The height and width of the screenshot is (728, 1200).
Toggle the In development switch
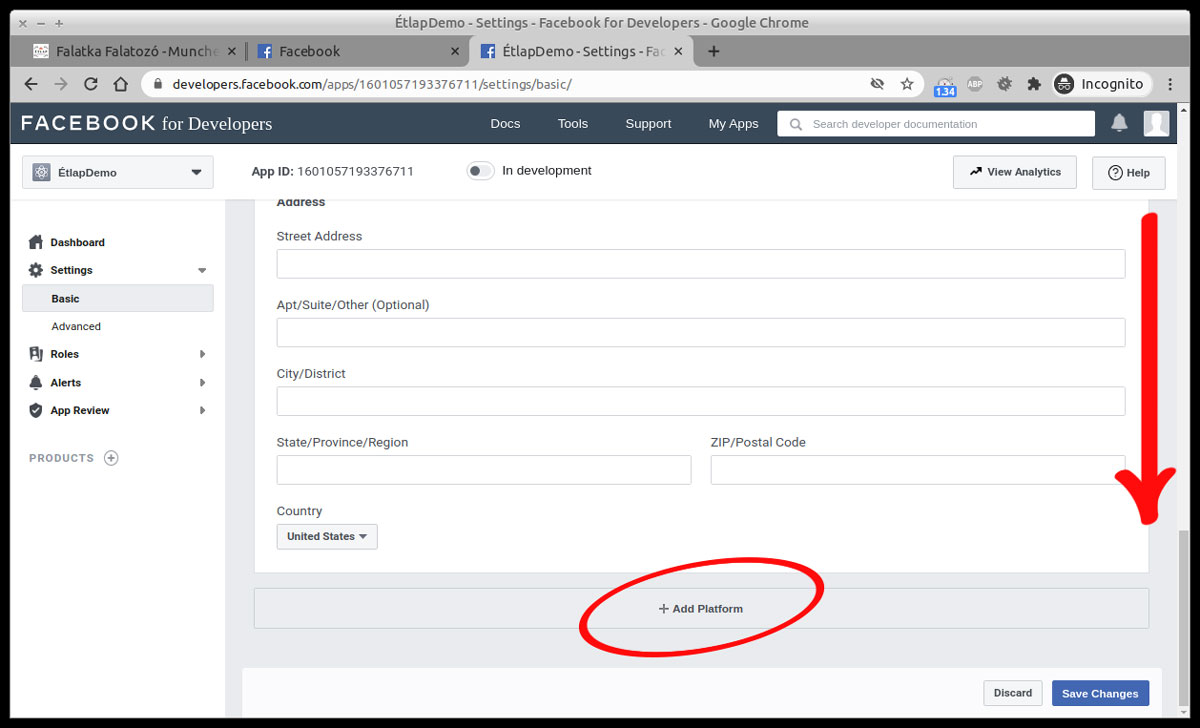(480, 171)
